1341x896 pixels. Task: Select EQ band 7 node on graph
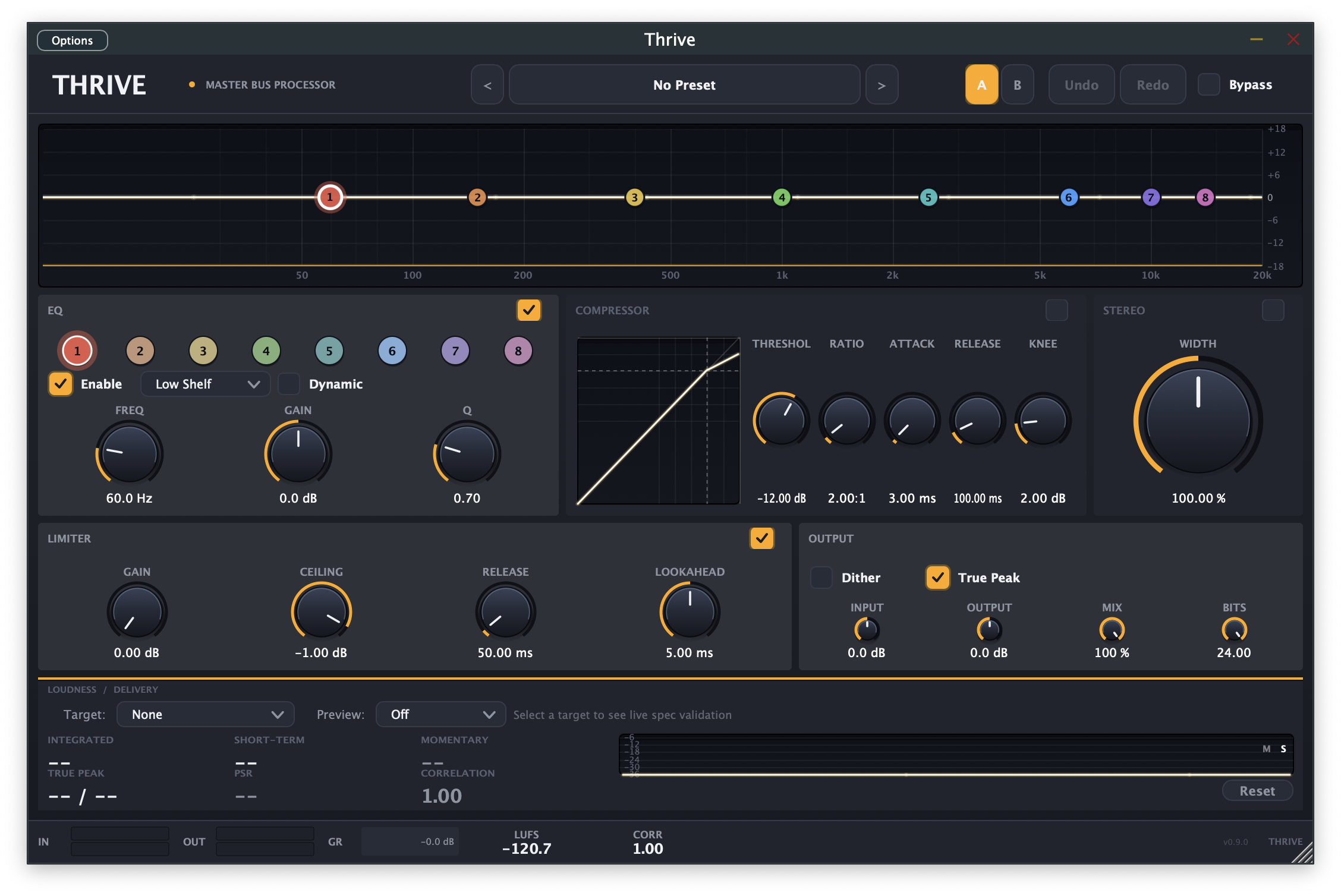(1151, 197)
